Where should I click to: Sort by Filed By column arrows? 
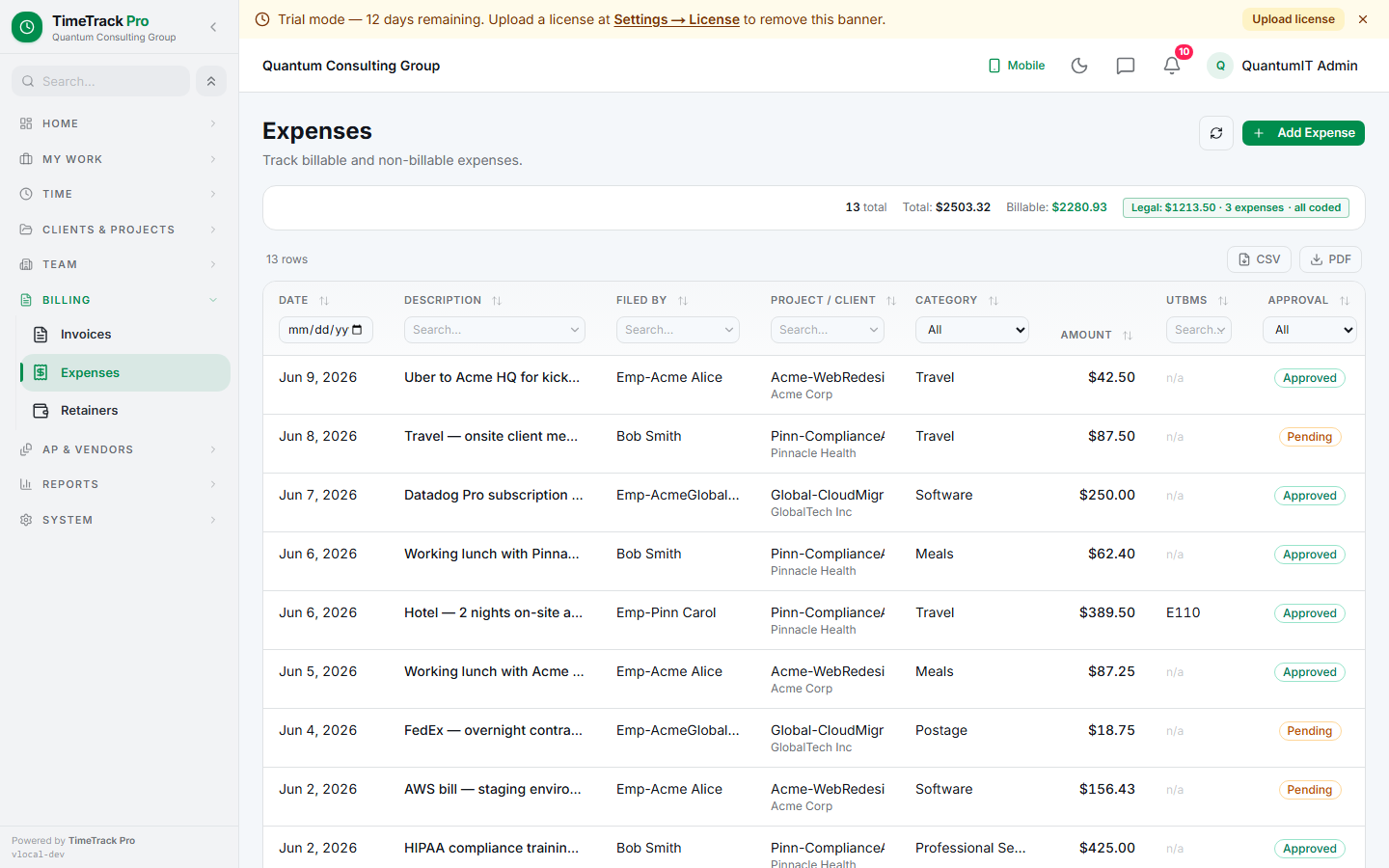pyautogui.click(x=683, y=301)
